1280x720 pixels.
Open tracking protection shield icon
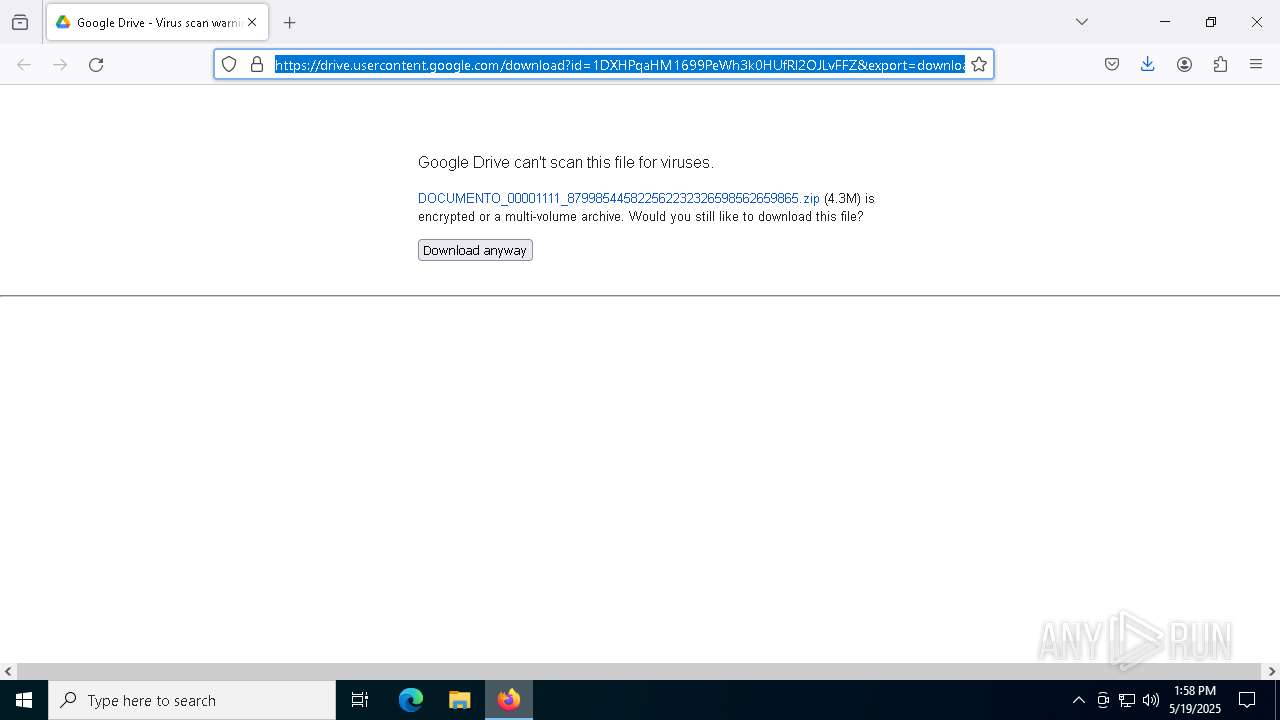(x=229, y=64)
